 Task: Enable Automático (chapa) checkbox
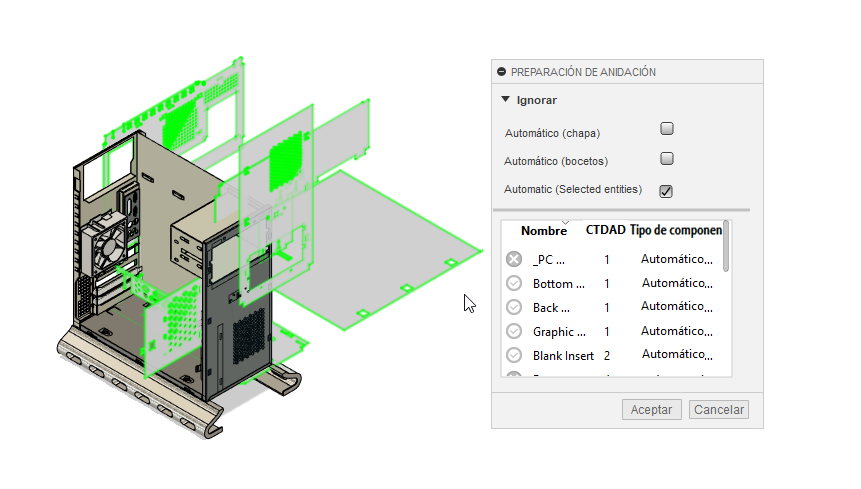667,128
